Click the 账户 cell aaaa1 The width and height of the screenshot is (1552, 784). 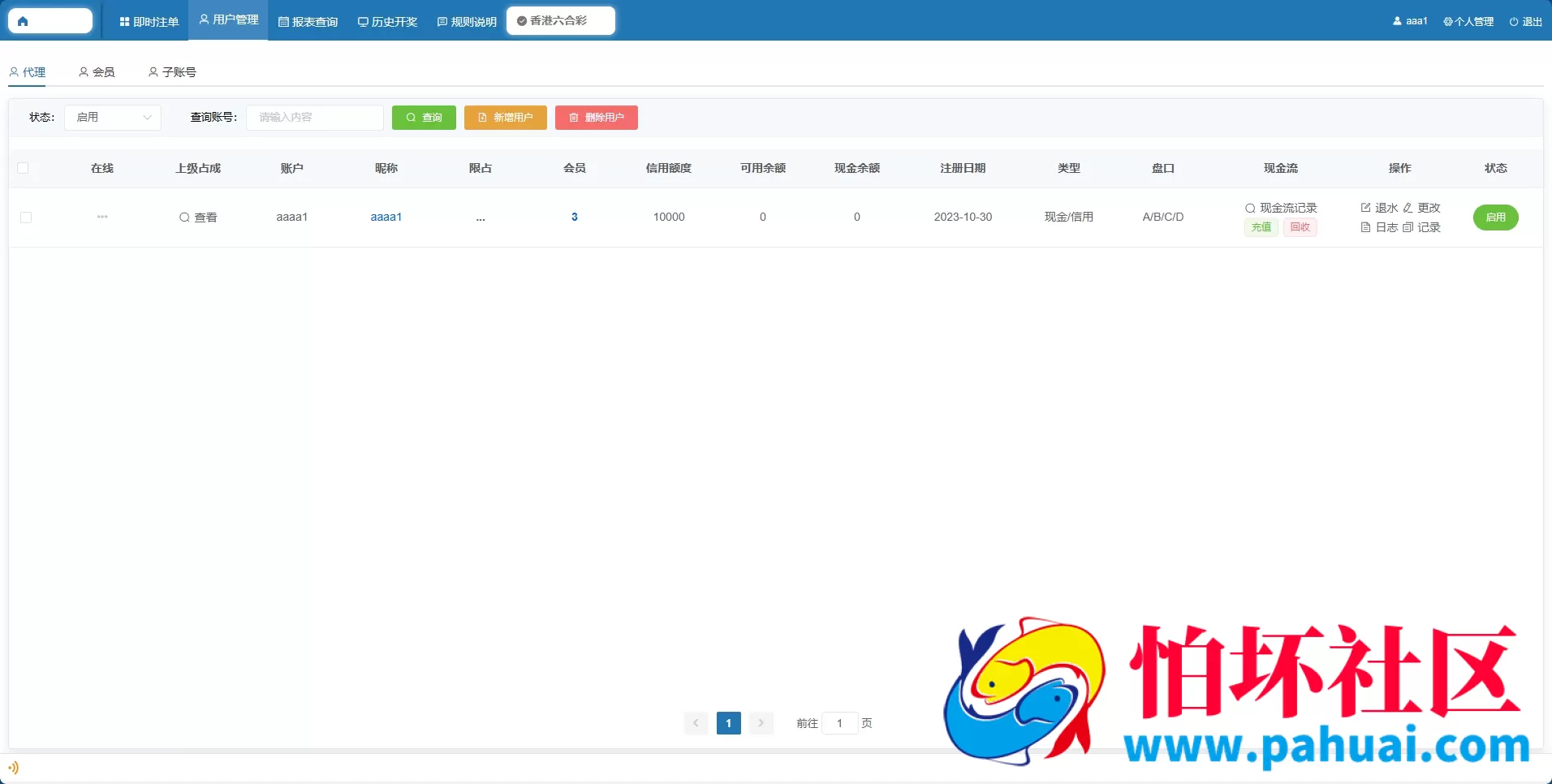tap(292, 217)
